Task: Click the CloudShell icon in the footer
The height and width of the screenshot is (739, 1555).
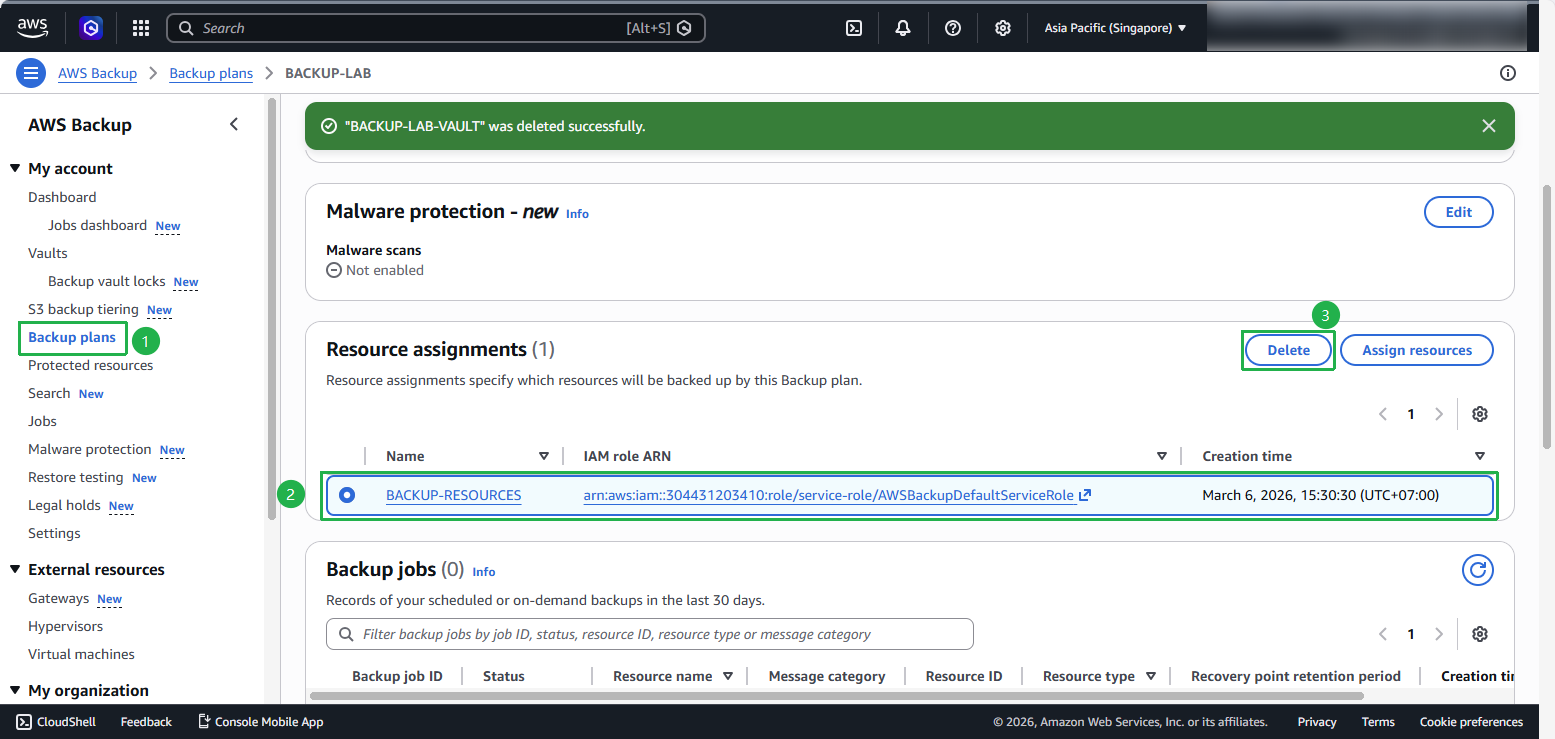Action: 24,722
